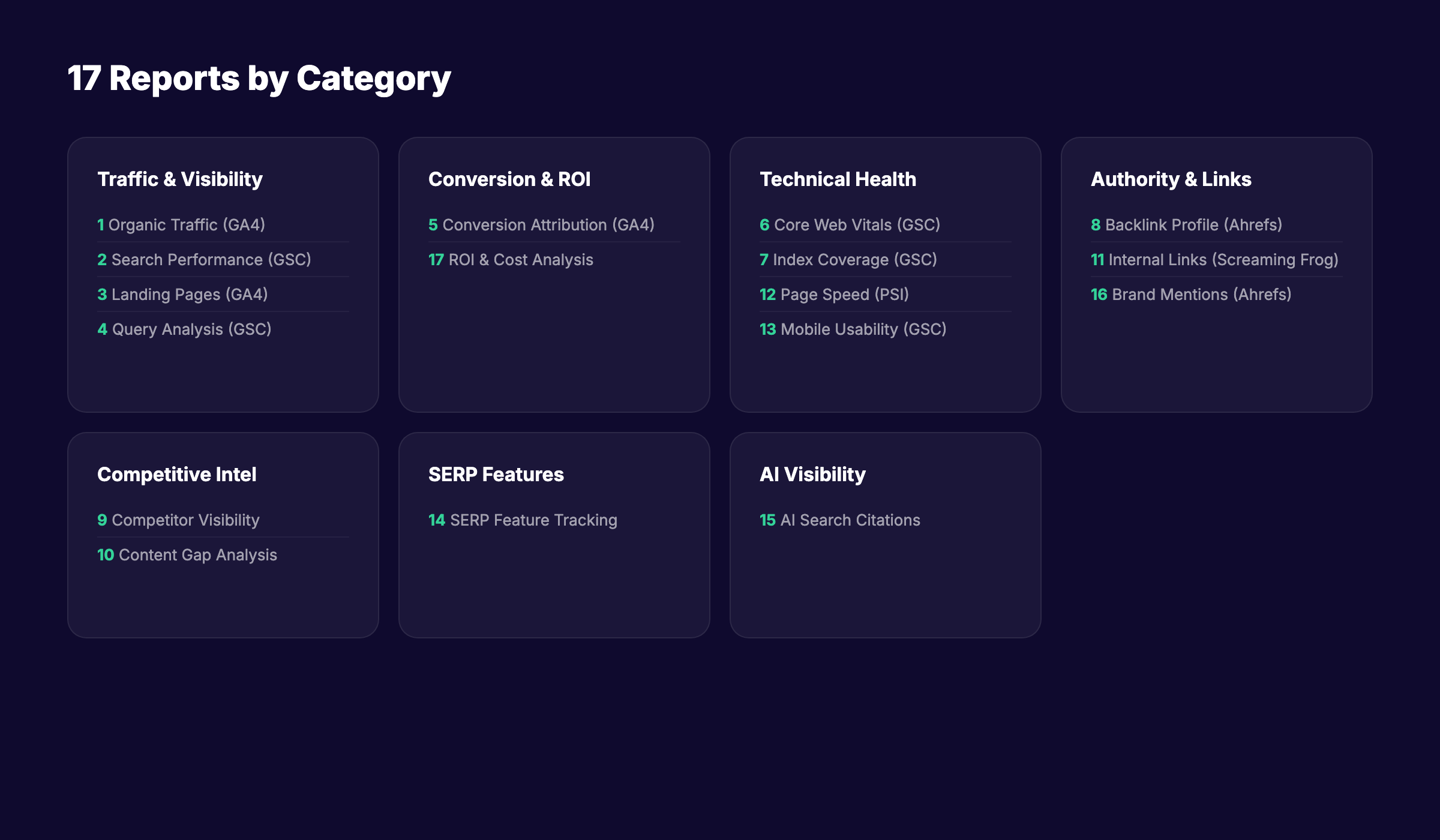1440x840 pixels.
Task: Select the 'Traffic & Visibility' card title
Action: pyautogui.click(x=180, y=179)
